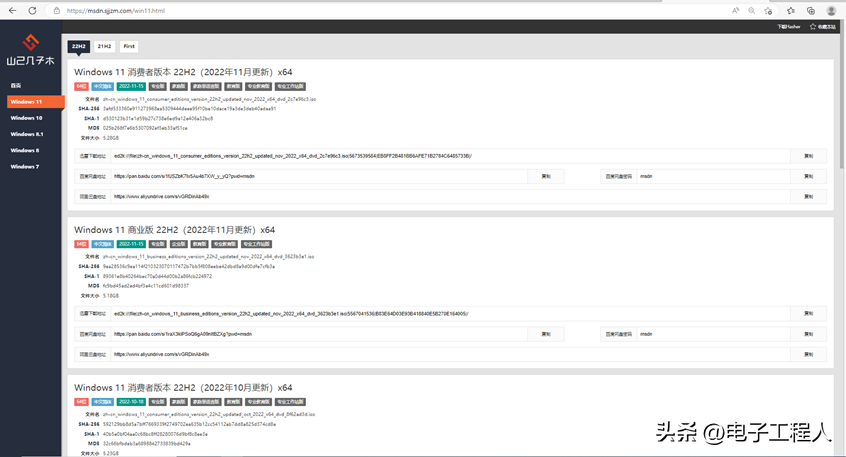Copy the consumer edition ed2k link
Image resolution: width=846 pixels, height=457 pixels.
tap(808, 156)
